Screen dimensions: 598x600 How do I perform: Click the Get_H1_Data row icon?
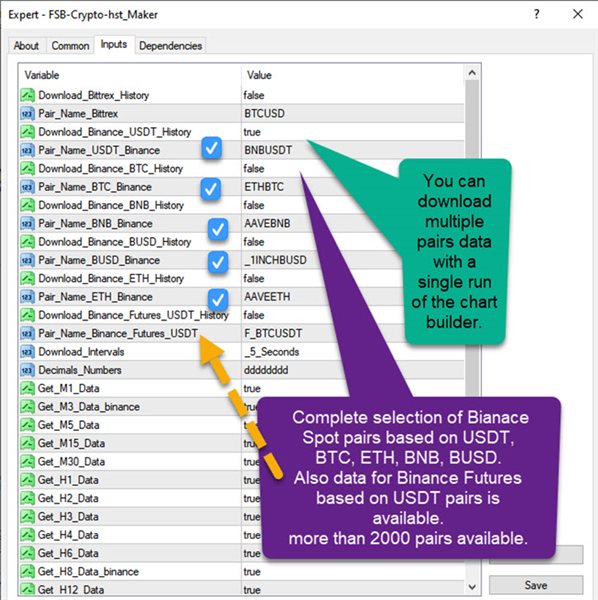[x=28, y=480]
